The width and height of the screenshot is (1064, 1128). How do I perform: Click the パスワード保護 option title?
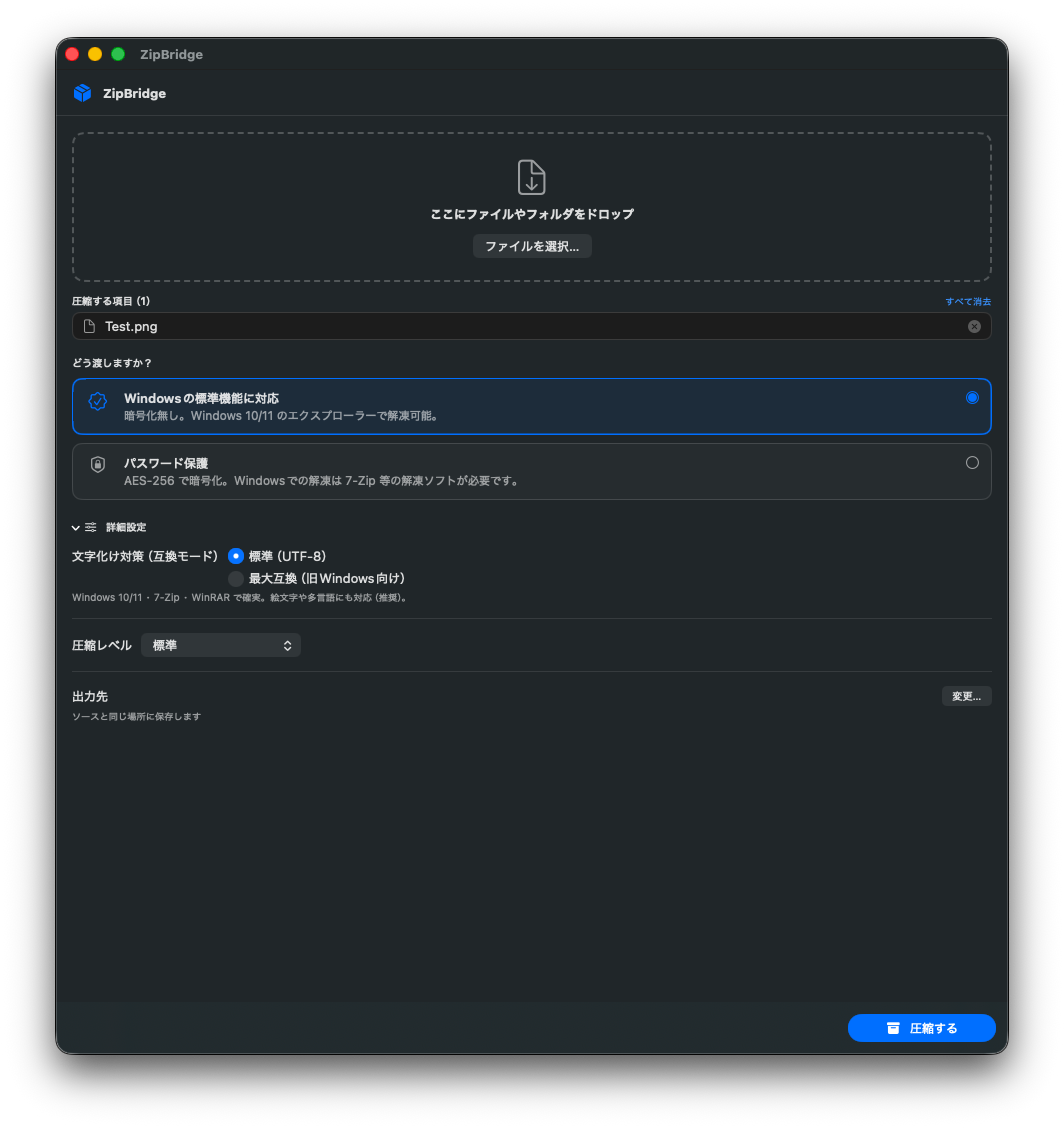coord(166,463)
